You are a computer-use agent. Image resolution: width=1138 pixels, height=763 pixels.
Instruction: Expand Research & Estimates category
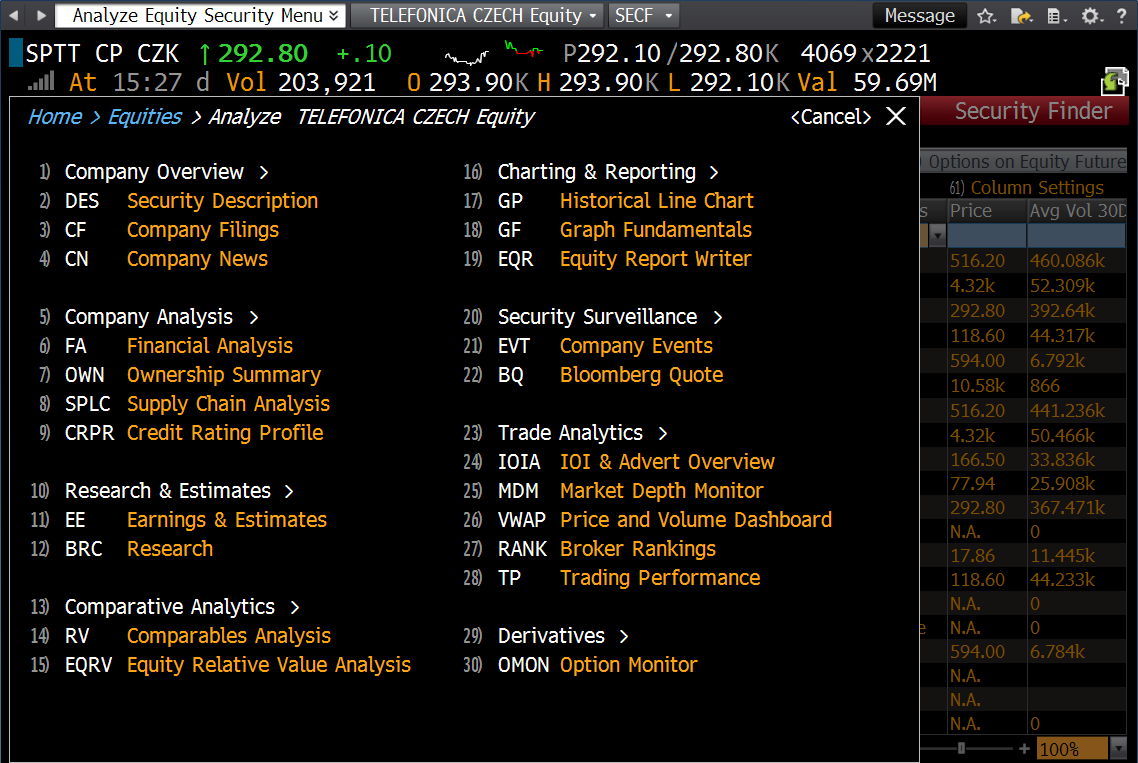point(179,491)
